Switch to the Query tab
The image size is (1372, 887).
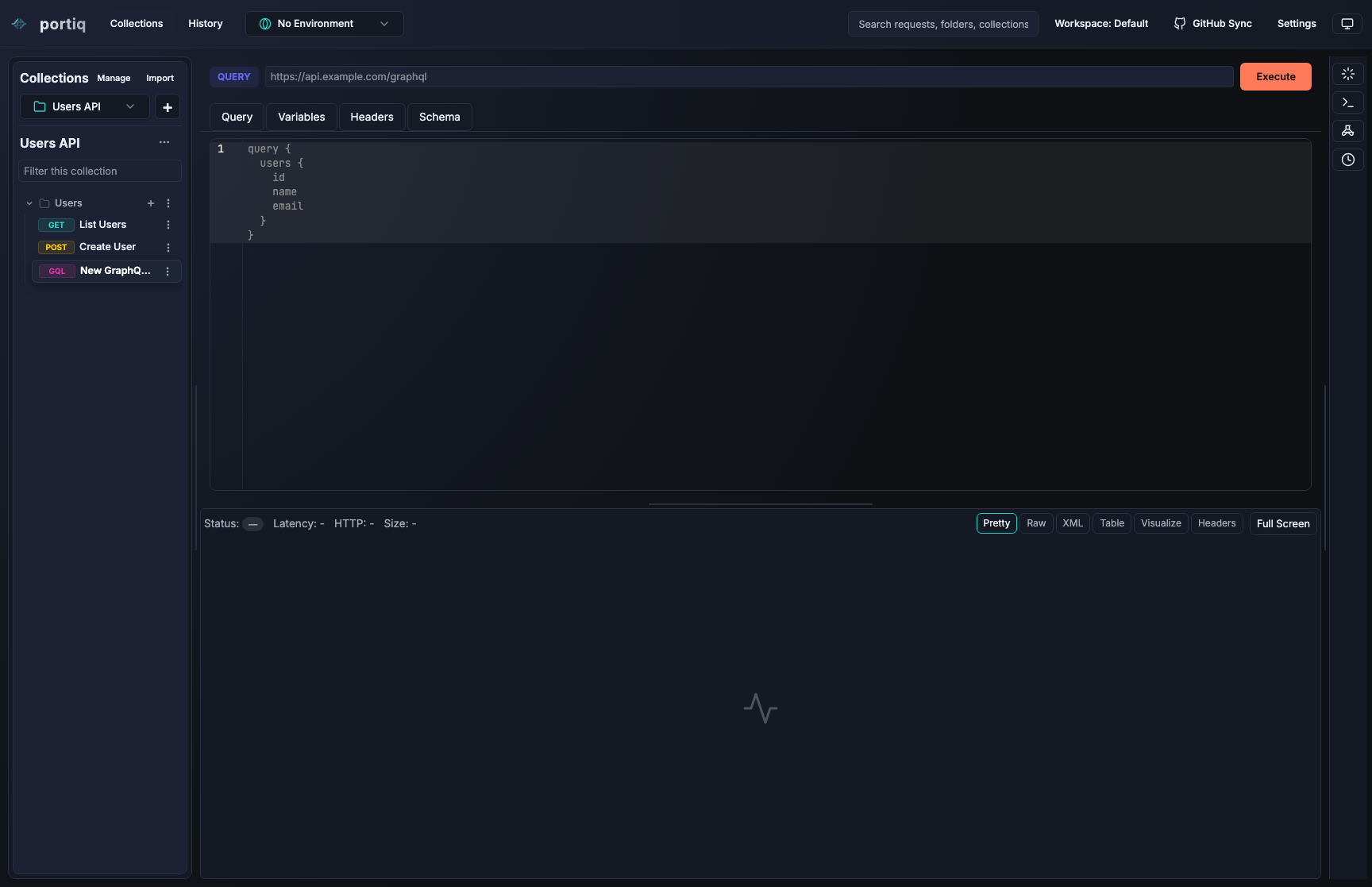[237, 117]
